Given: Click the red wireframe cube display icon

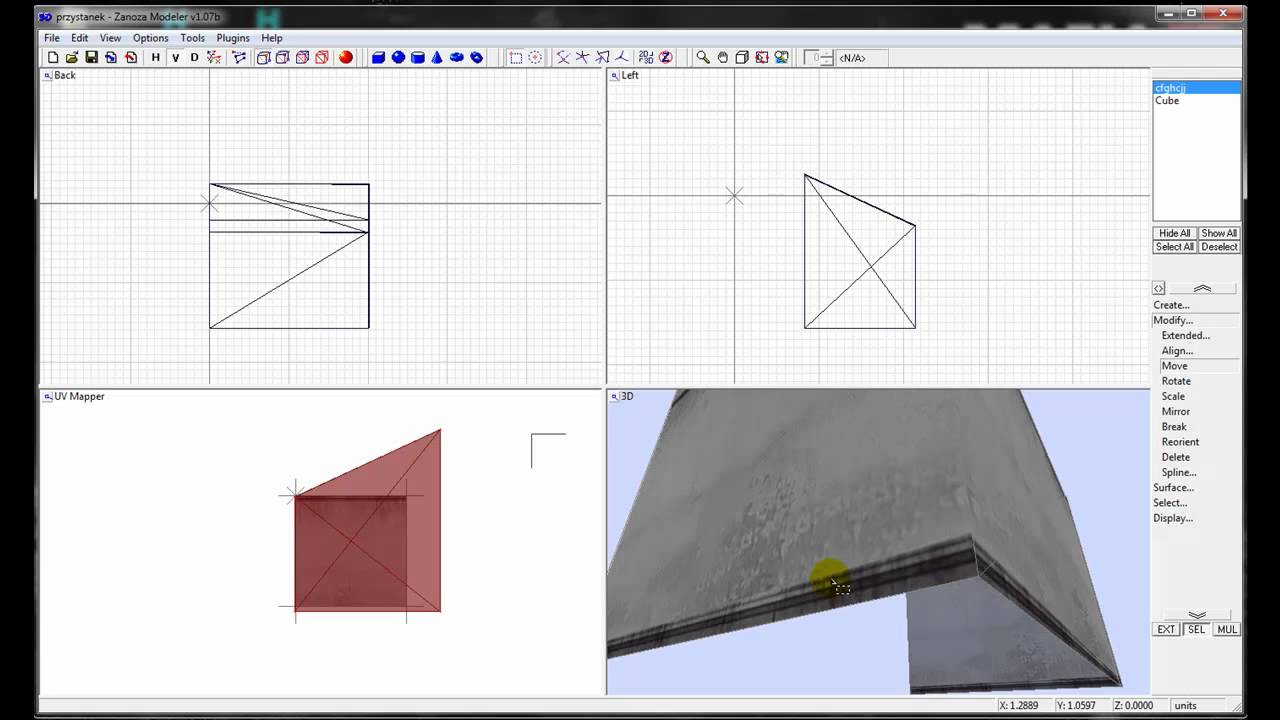Looking at the screenshot, I should [x=322, y=57].
